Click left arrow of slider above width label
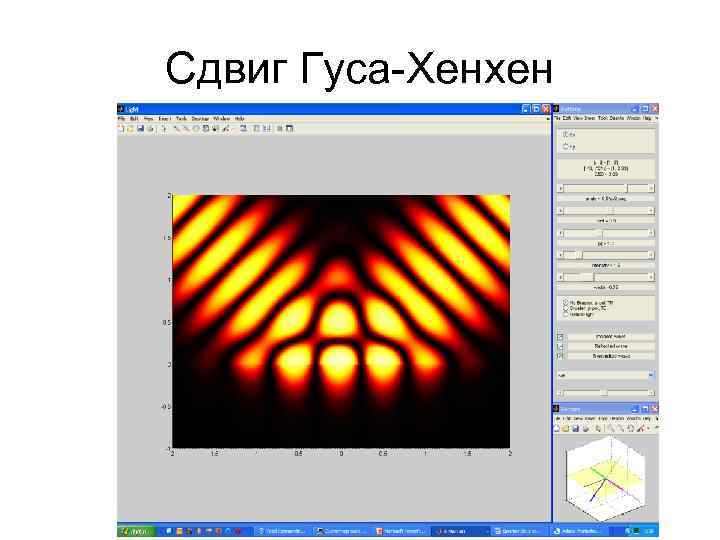Screen dimensions: 720x540 coord(561,277)
